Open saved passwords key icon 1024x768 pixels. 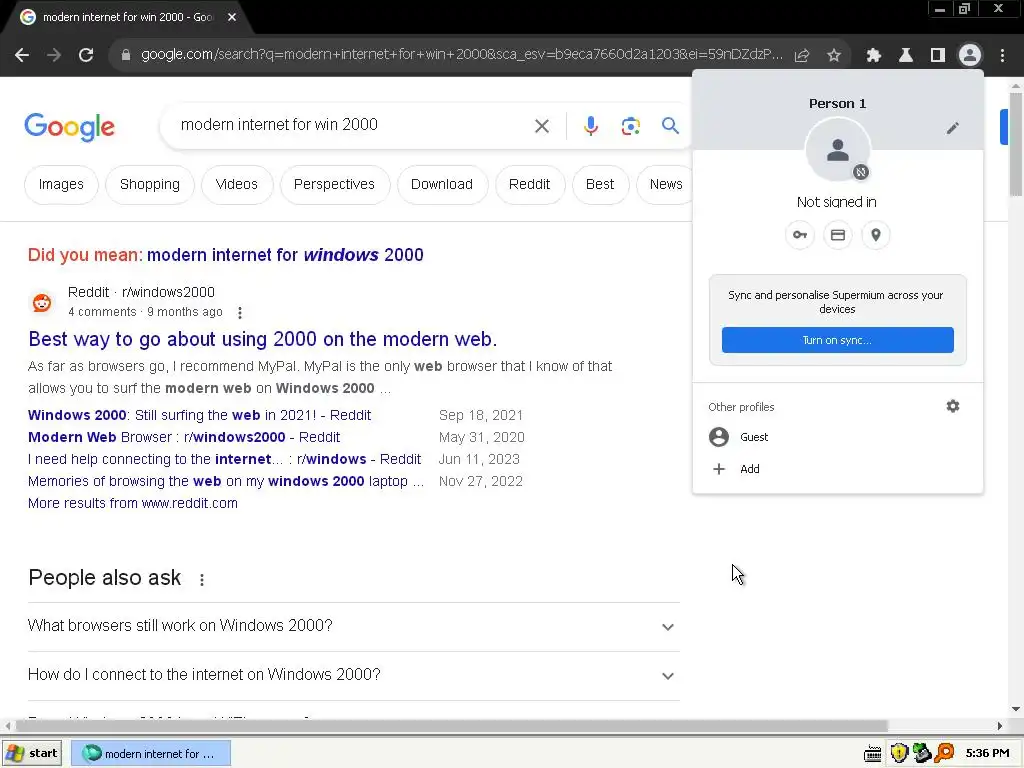[x=799, y=235]
